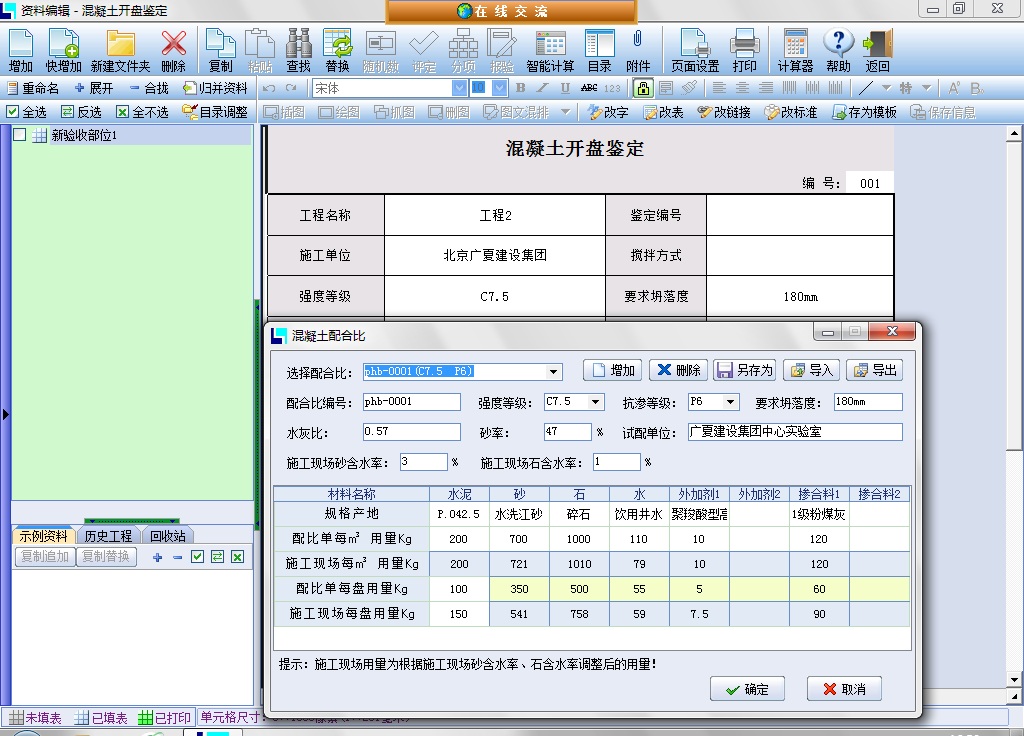The height and width of the screenshot is (736, 1024).
Task: Create a new folder with 新建文件夹
Action: 120,51
